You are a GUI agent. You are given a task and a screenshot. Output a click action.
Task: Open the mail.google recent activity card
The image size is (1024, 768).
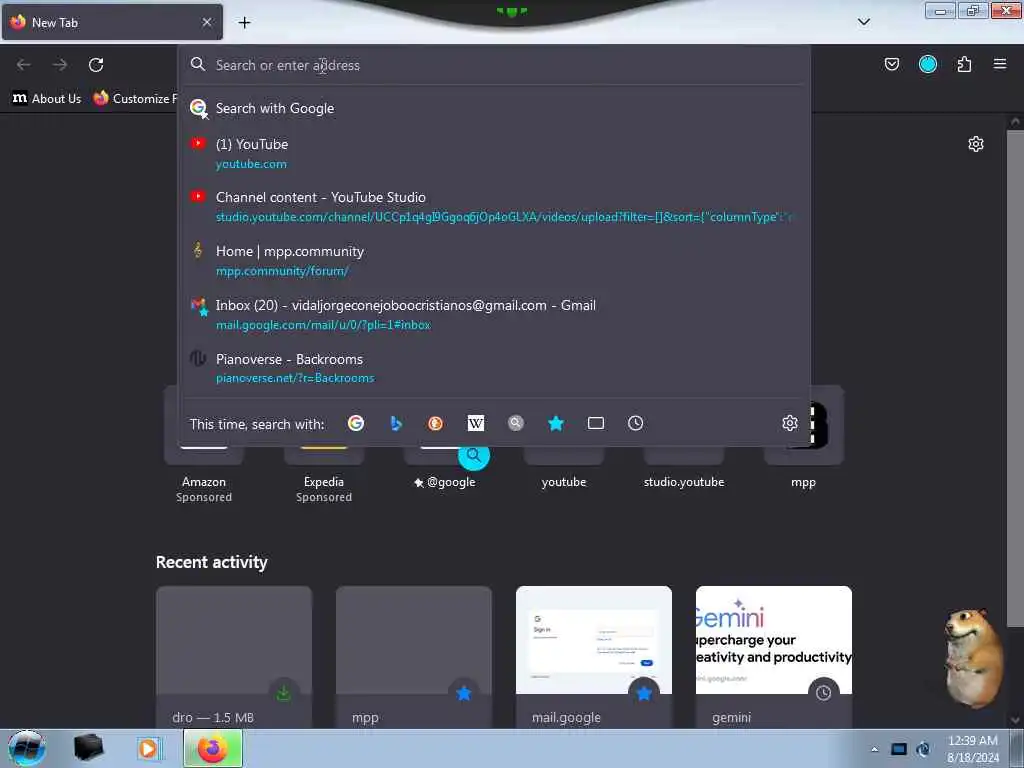(594, 657)
